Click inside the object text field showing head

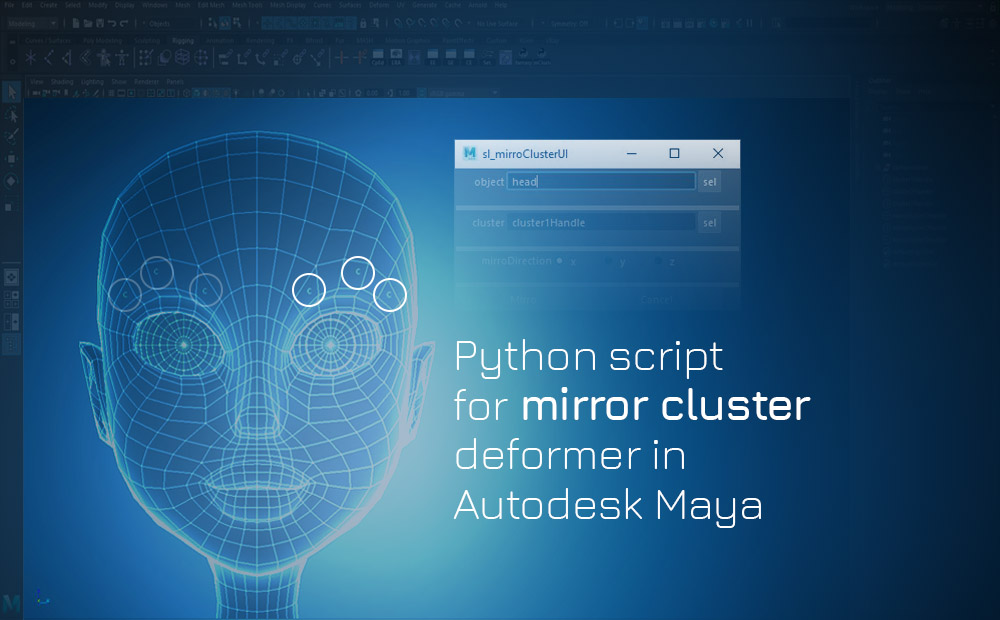tap(600, 181)
